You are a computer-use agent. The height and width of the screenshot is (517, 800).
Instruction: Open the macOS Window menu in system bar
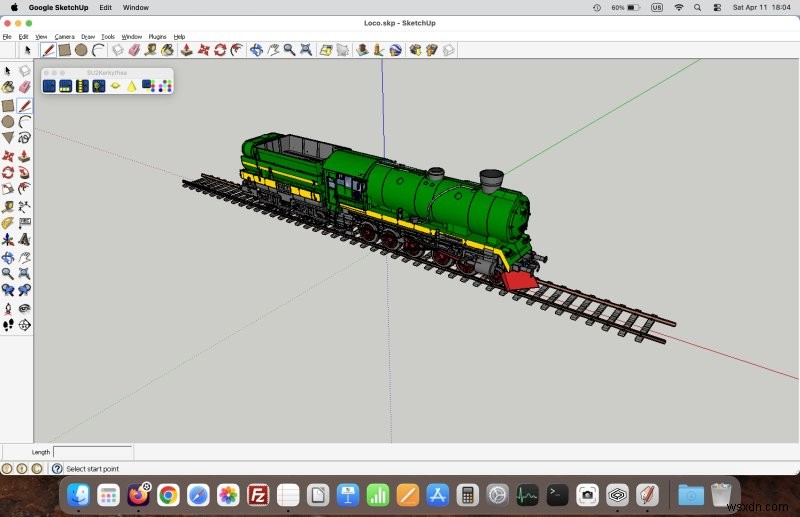pyautogui.click(x=136, y=8)
